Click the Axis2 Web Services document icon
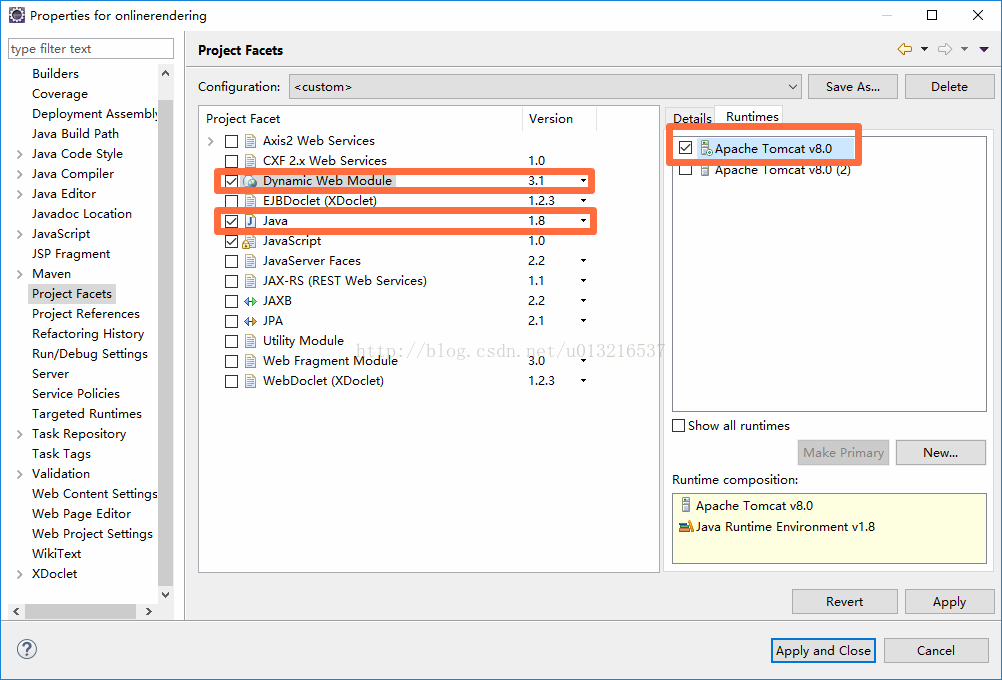 tap(250, 141)
